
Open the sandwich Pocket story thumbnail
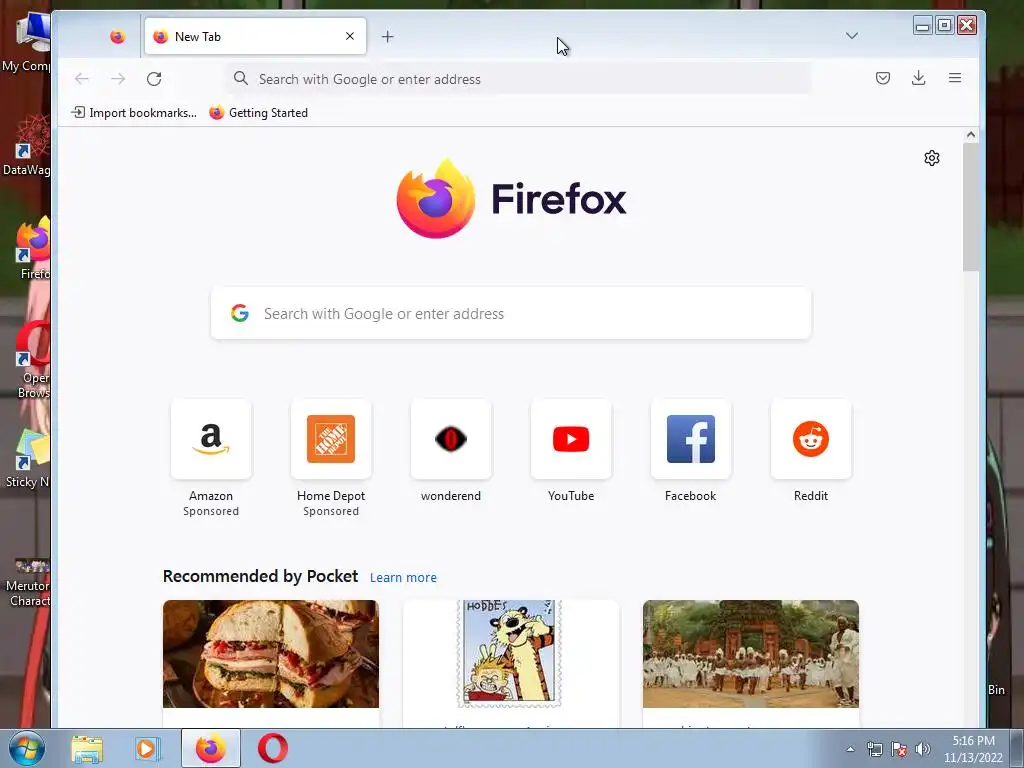tap(271, 654)
